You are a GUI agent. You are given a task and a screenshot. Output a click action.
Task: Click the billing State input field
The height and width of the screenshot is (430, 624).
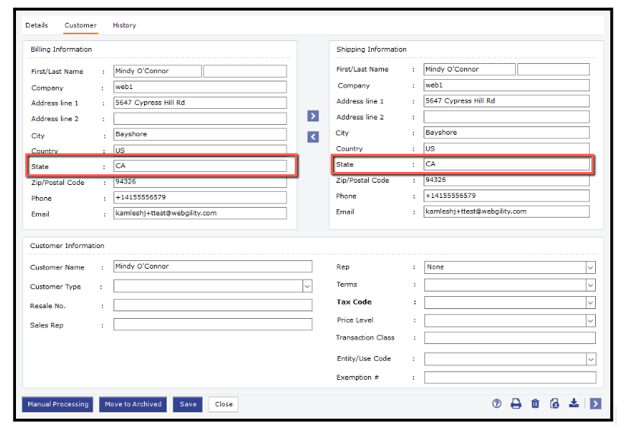(200, 166)
